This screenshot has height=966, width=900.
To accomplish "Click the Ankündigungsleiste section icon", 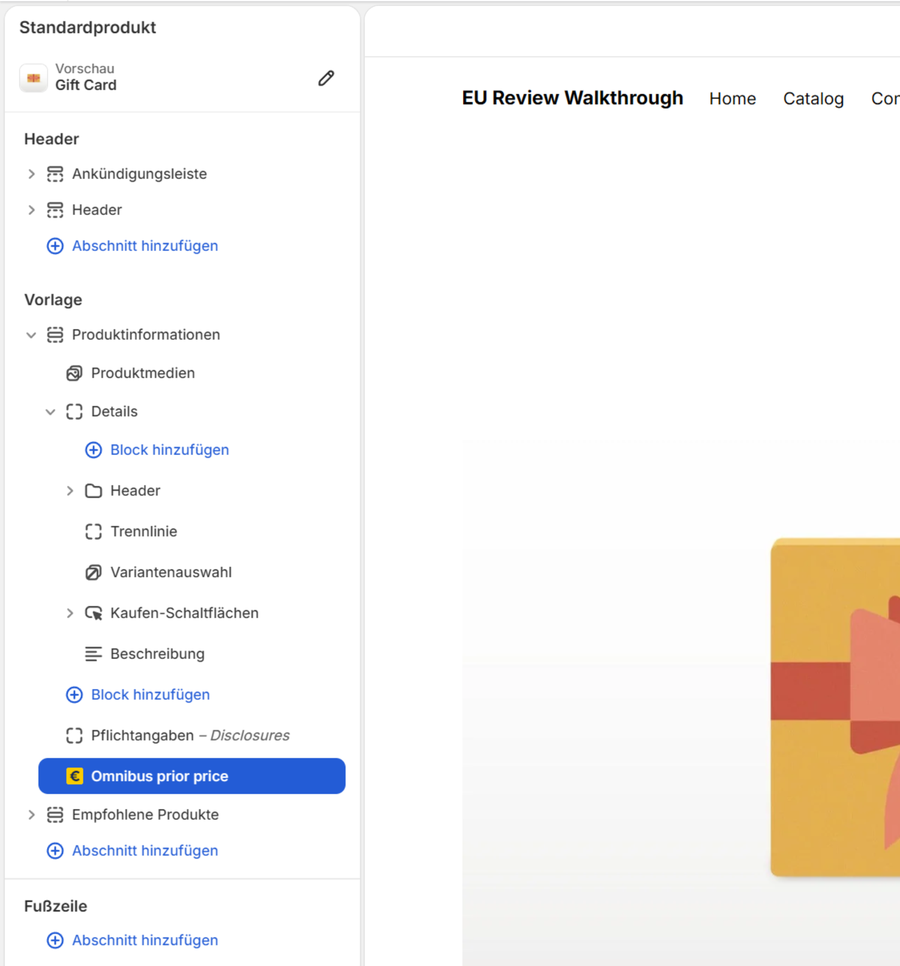I will tap(55, 174).
